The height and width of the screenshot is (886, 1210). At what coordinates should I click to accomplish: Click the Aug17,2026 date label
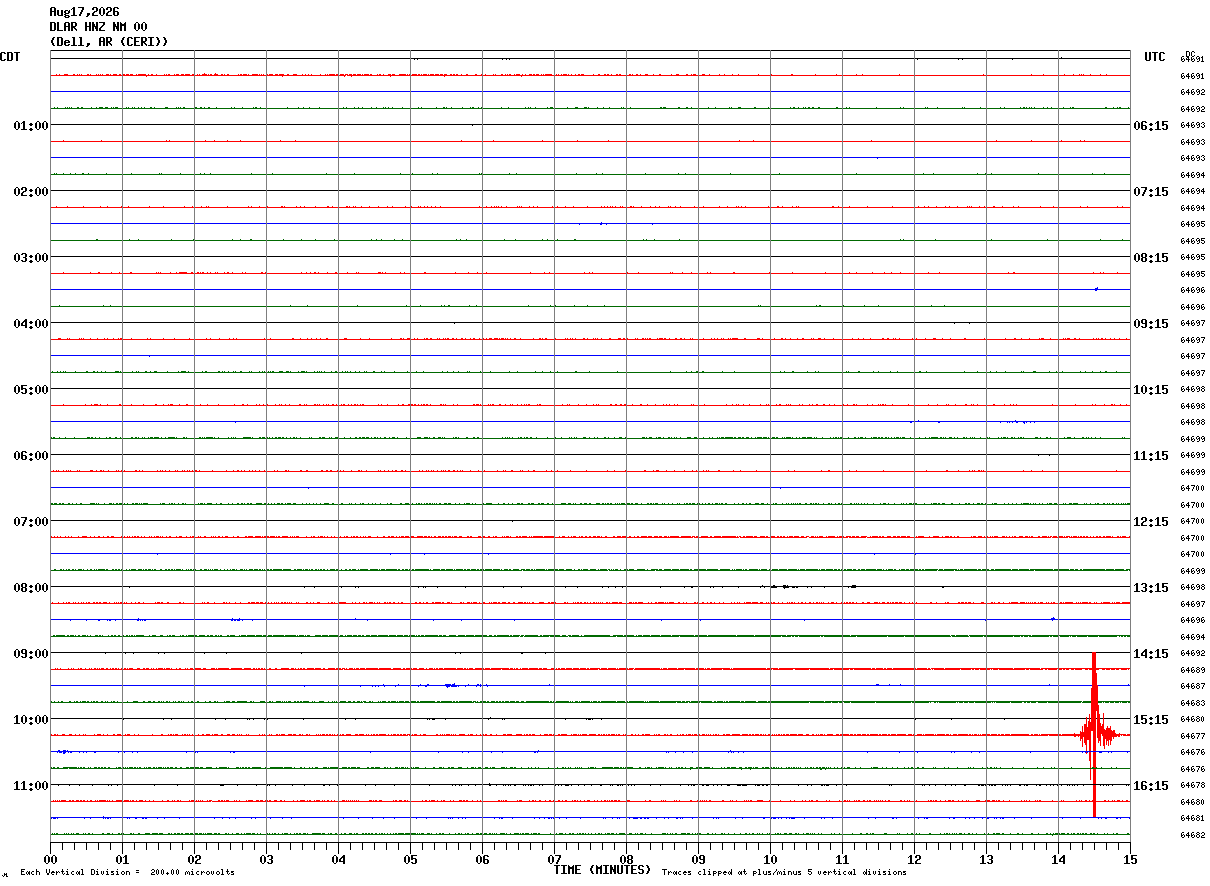coord(84,12)
